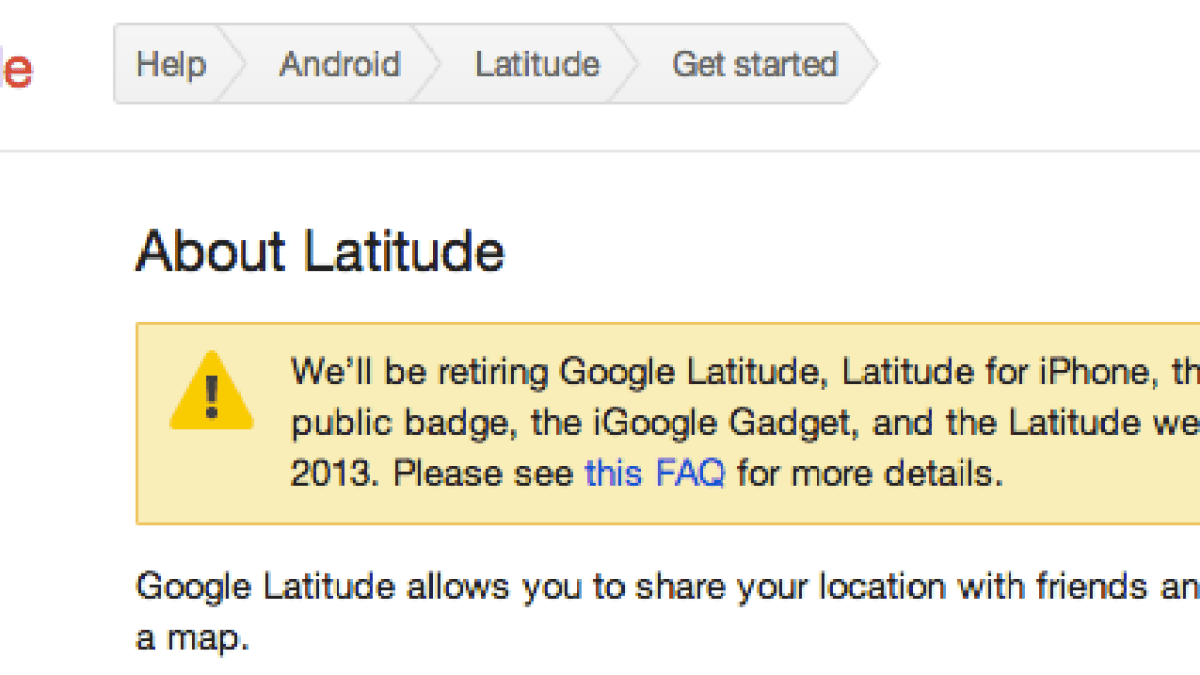Click the chevron between Android and Latitude

pyautogui.click(x=425, y=64)
